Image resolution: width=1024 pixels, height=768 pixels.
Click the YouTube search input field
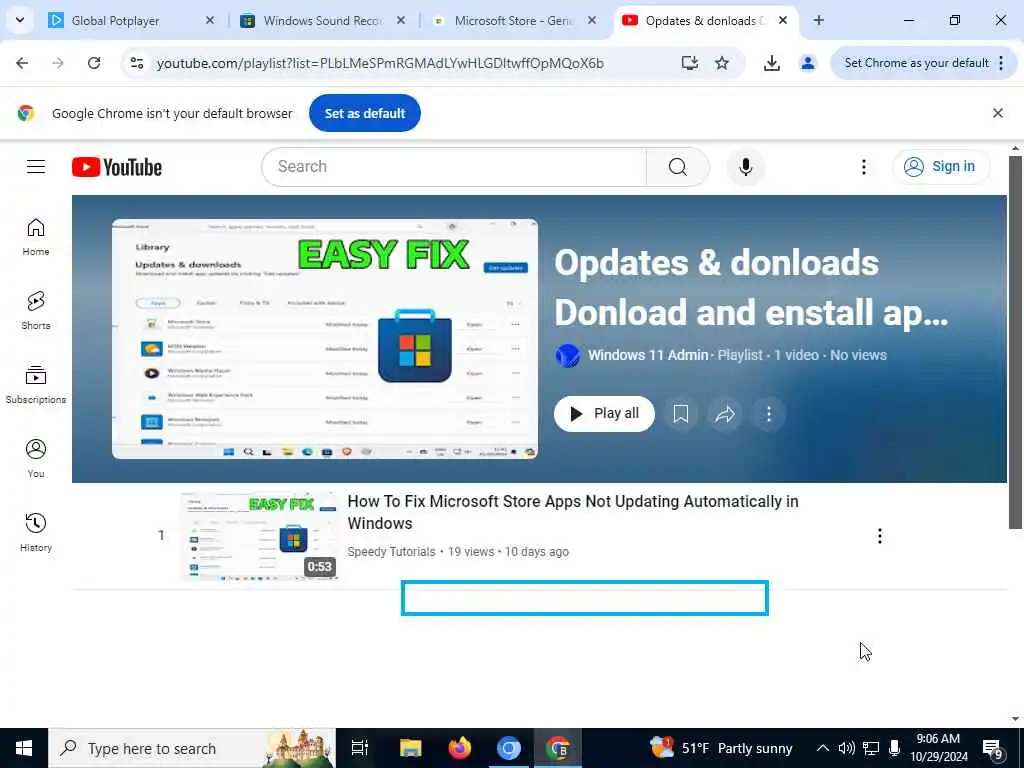pos(454,167)
